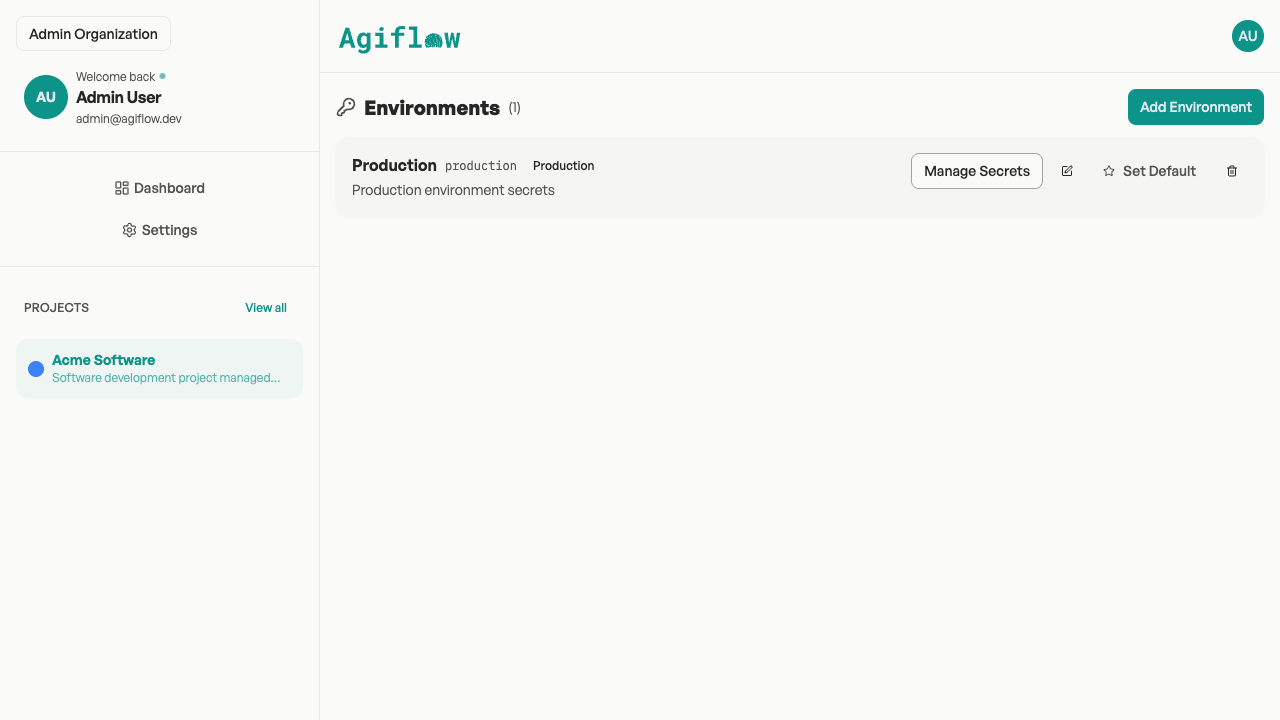Click the Dashboard grid icon
Viewport: 1280px width, 720px height.
click(122, 188)
